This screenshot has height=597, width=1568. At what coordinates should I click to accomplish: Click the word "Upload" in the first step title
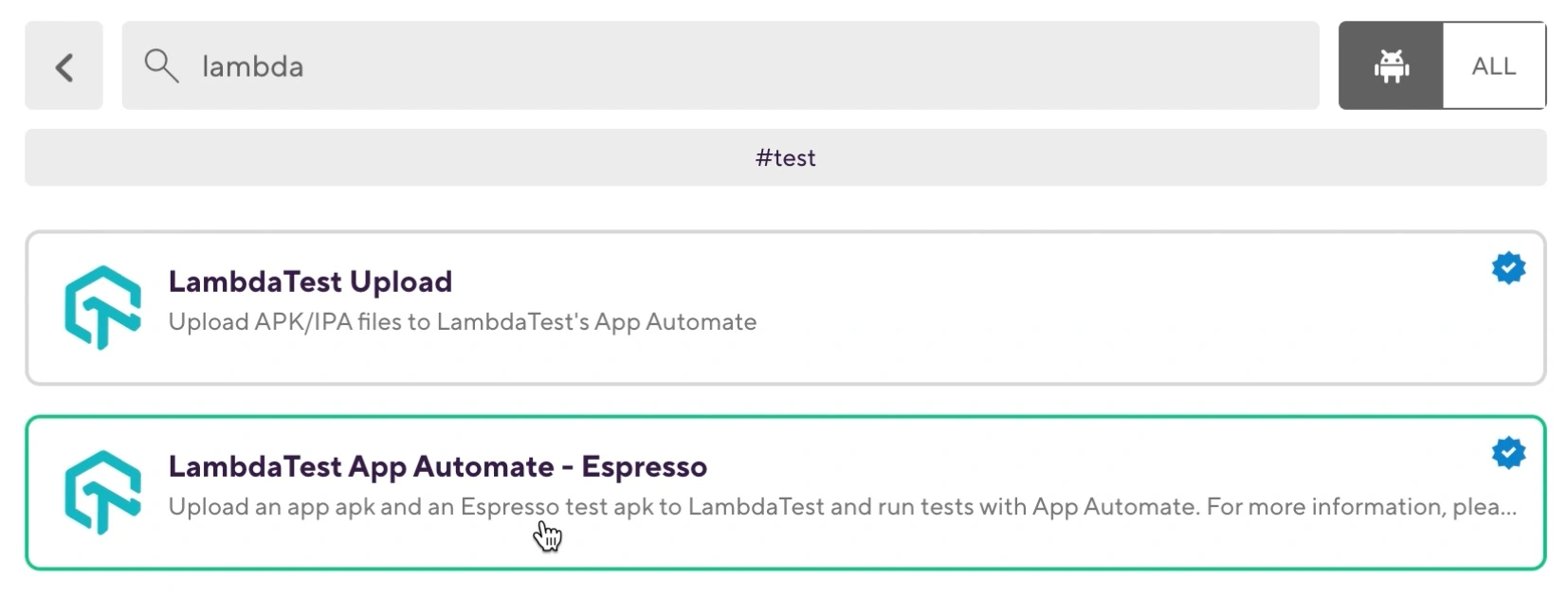[400, 281]
